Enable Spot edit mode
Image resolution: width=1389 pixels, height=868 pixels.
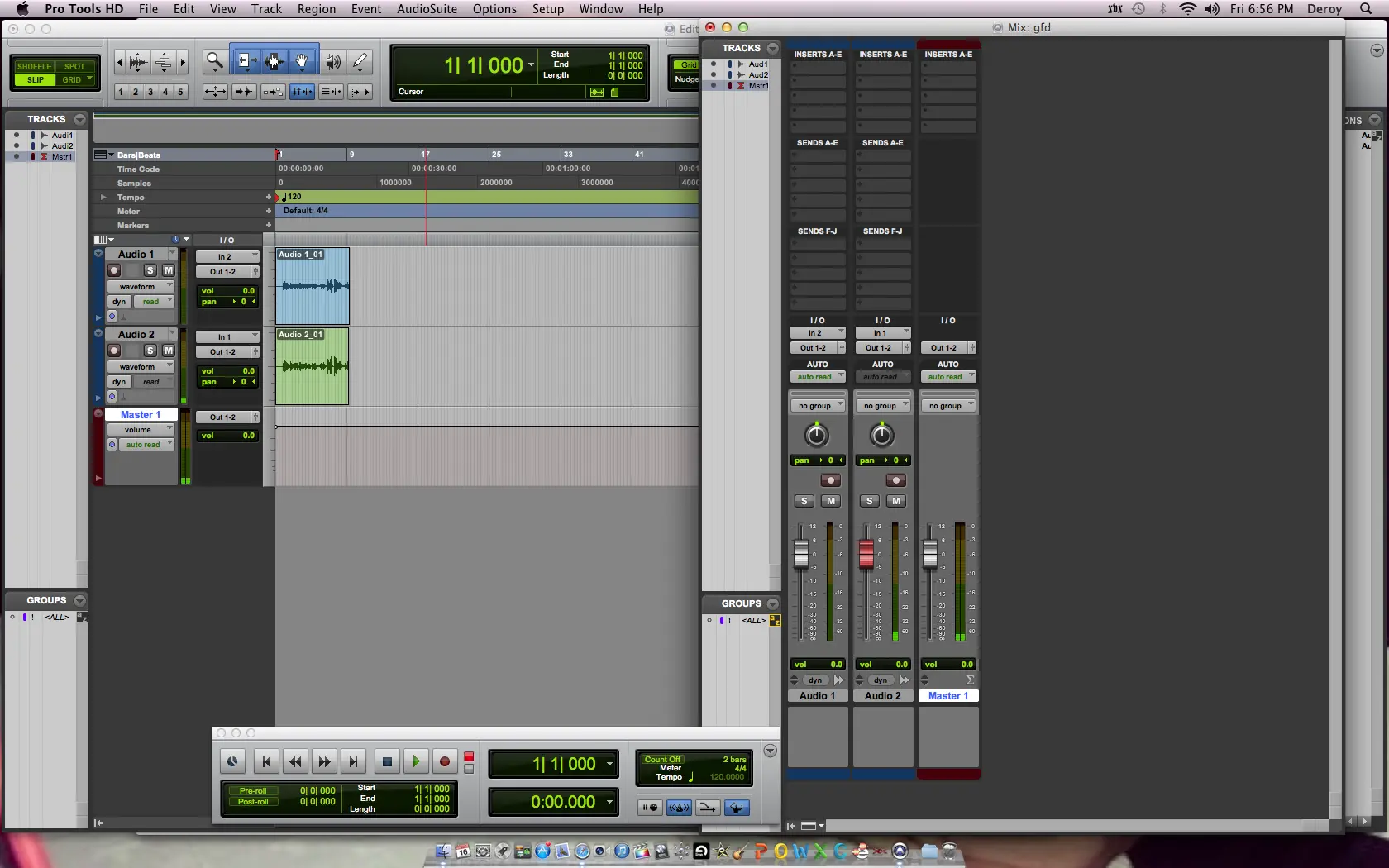tap(75, 66)
